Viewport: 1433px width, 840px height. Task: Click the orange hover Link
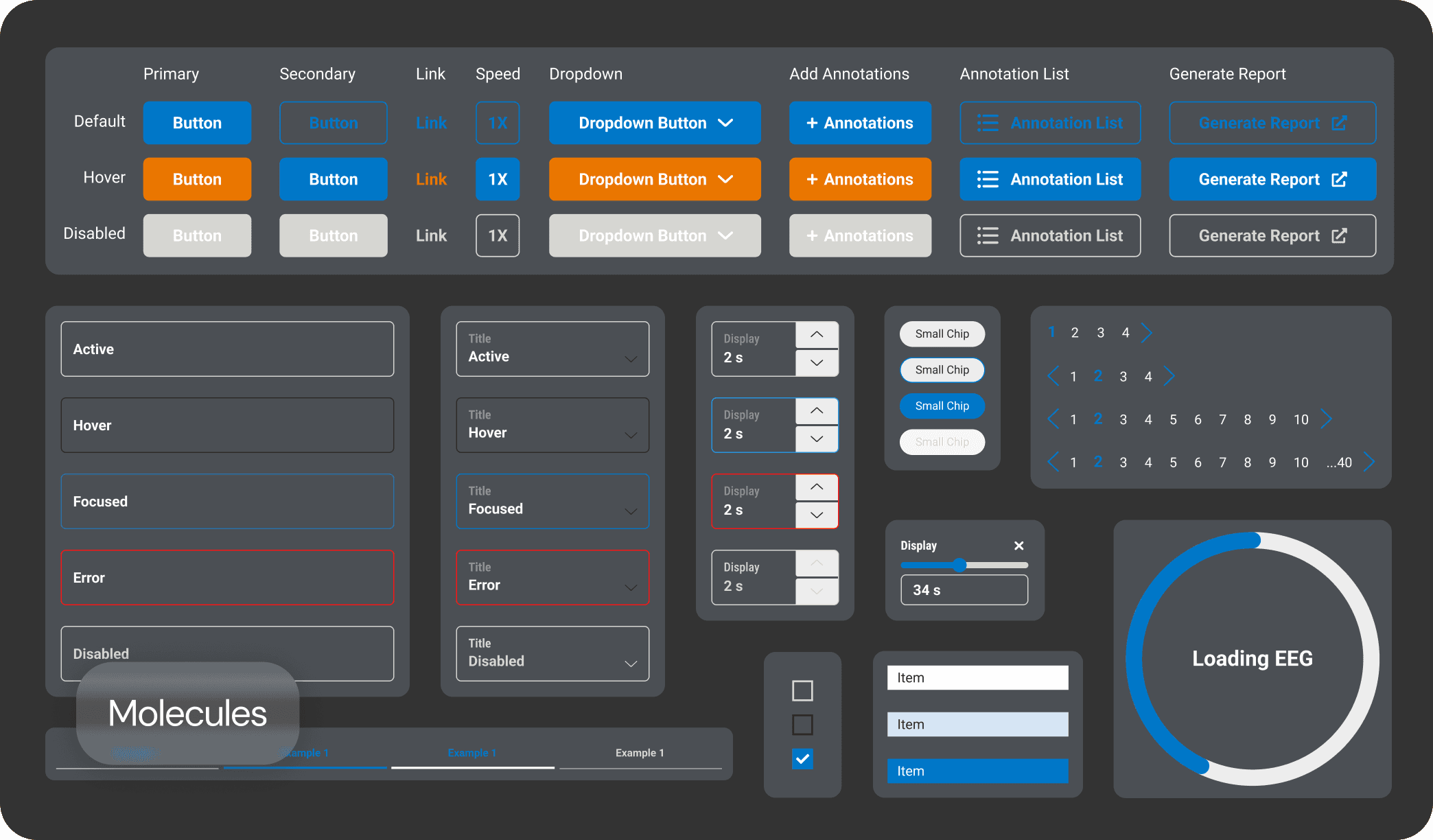tap(431, 179)
